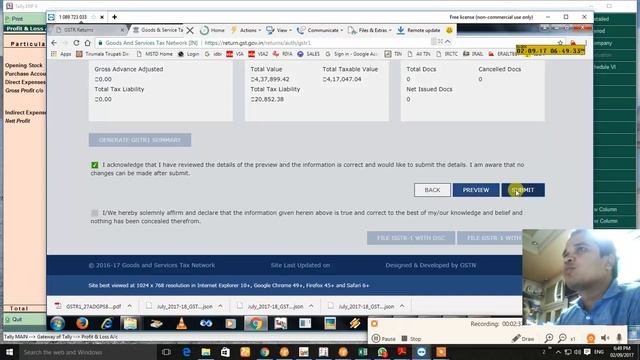Click the recorder zoom-in magnifier
This screenshot has height=360, width=640.
[549, 338]
